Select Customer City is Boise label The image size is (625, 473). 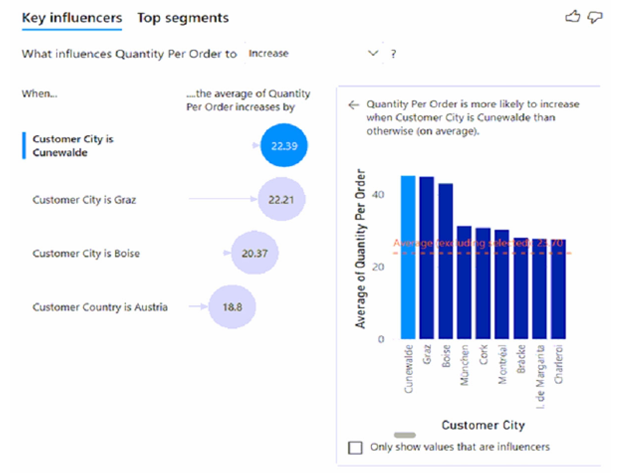point(86,254)
